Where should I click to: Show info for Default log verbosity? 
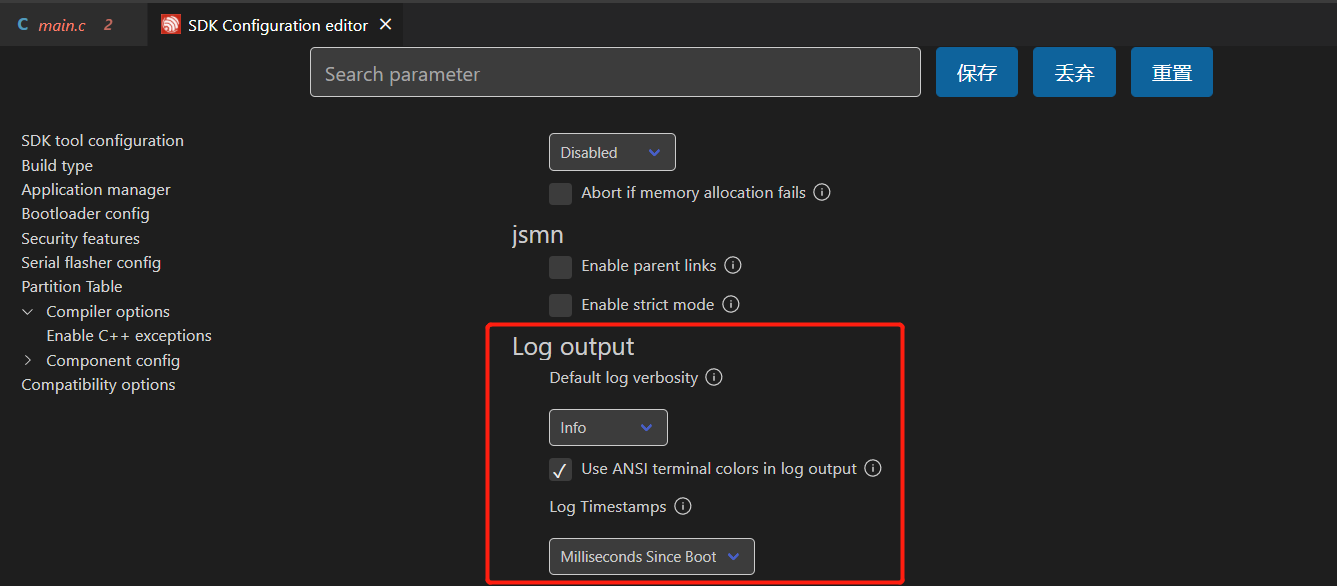pos(714,377)
